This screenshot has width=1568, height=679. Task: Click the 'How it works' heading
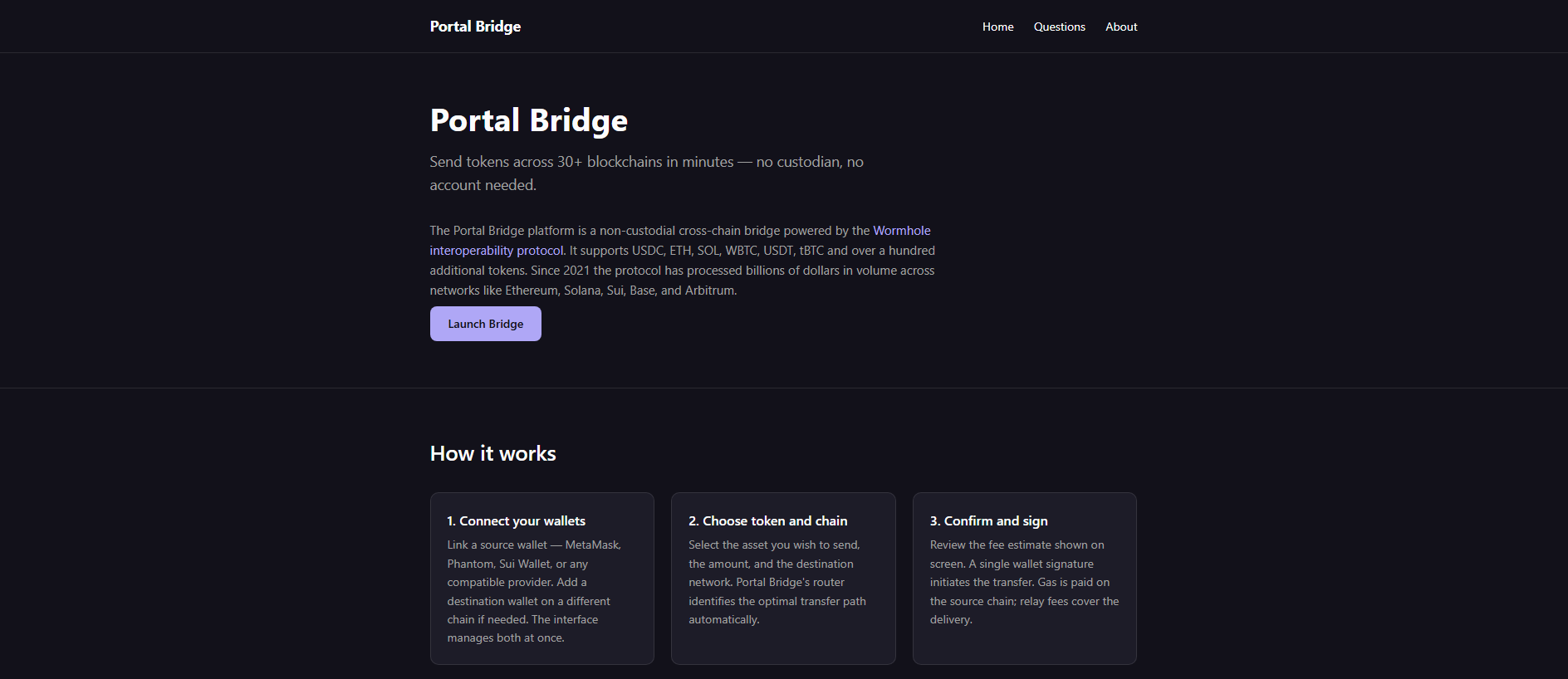coord(493,453)
